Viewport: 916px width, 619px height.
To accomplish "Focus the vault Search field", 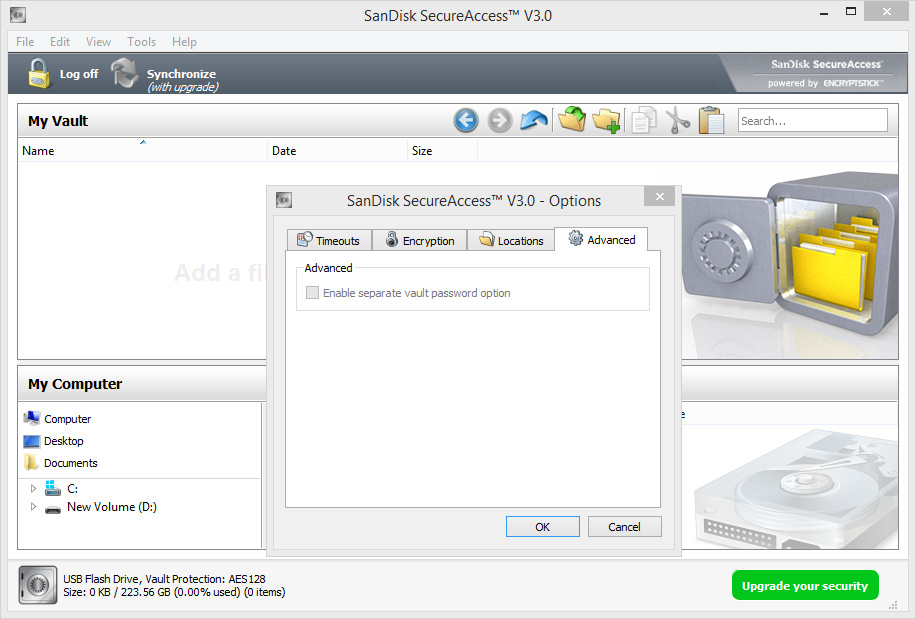I will click(x=813, y=120).
